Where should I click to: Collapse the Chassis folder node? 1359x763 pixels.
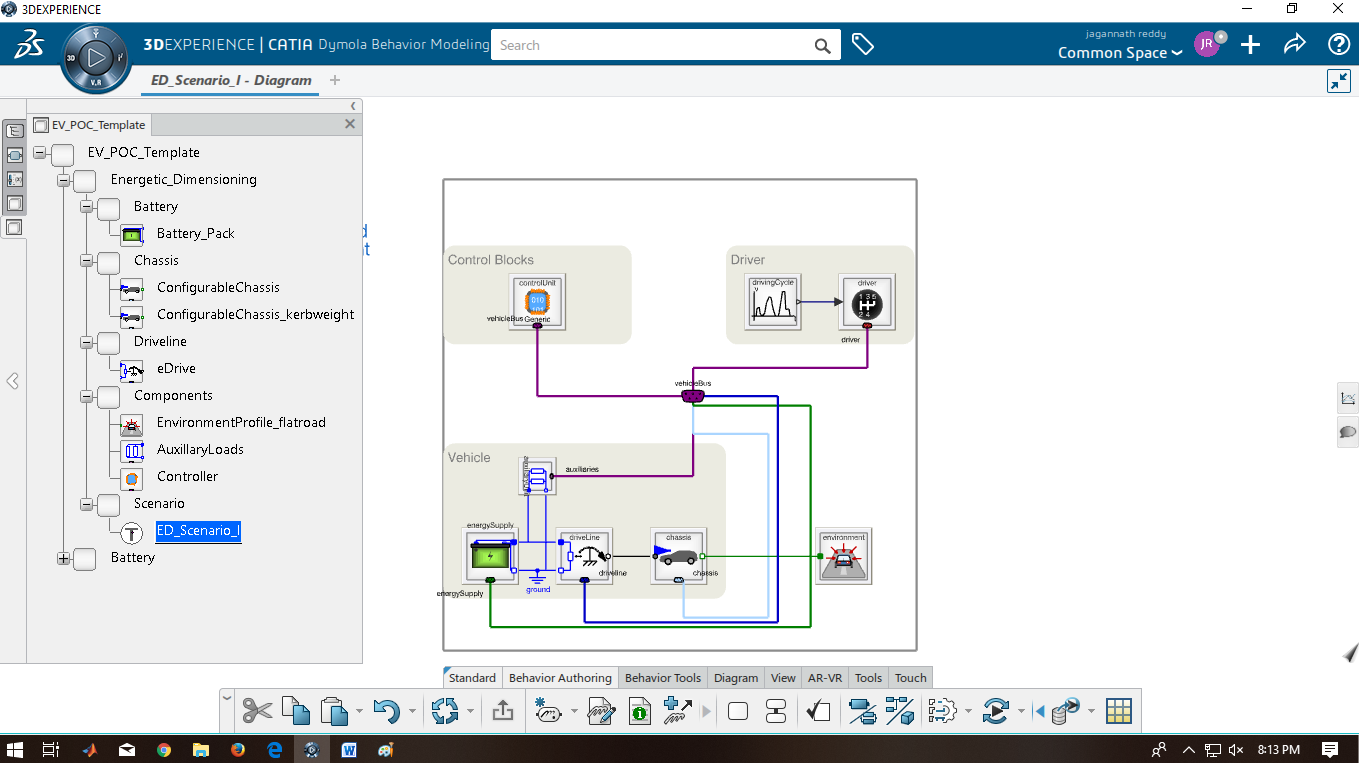tap(86, 261)
